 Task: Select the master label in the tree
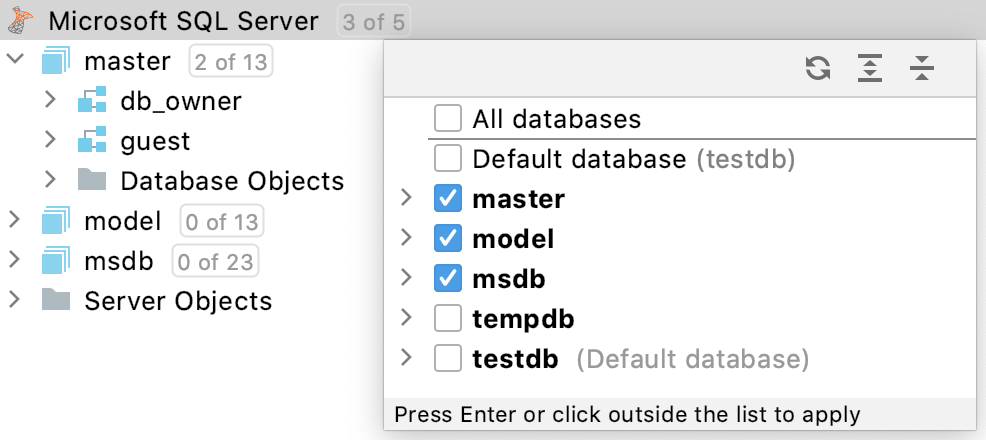(x=127, y=62)
